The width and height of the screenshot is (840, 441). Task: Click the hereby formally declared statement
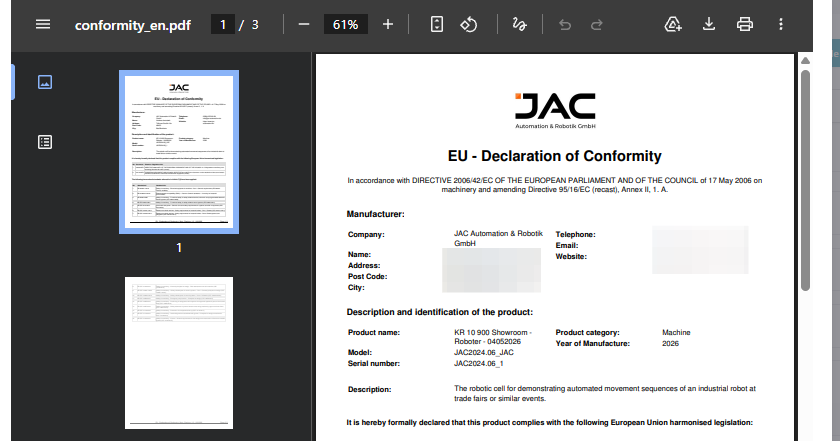[549, 422]
